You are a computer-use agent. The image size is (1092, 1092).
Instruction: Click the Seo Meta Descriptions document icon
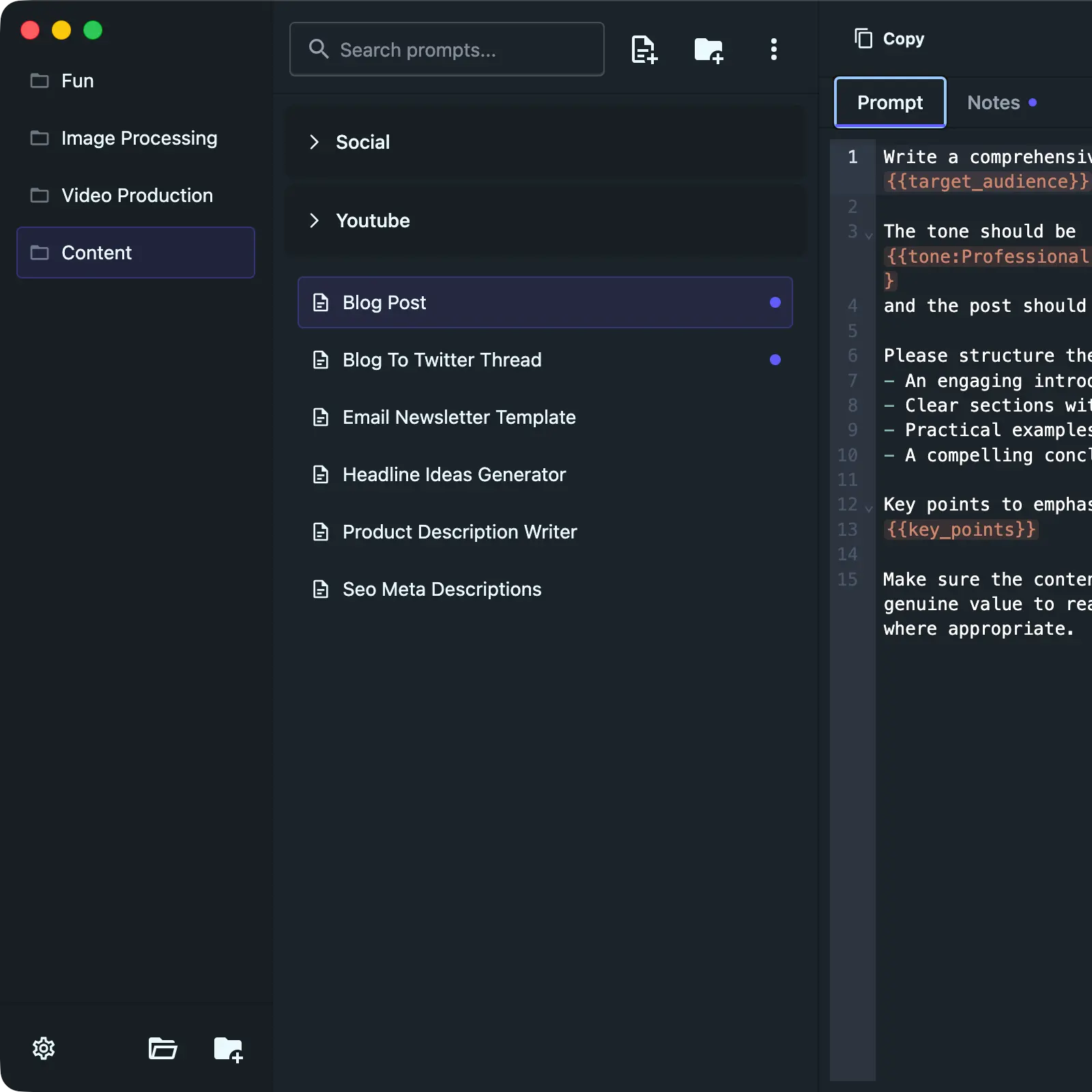[x=320, y=589]
